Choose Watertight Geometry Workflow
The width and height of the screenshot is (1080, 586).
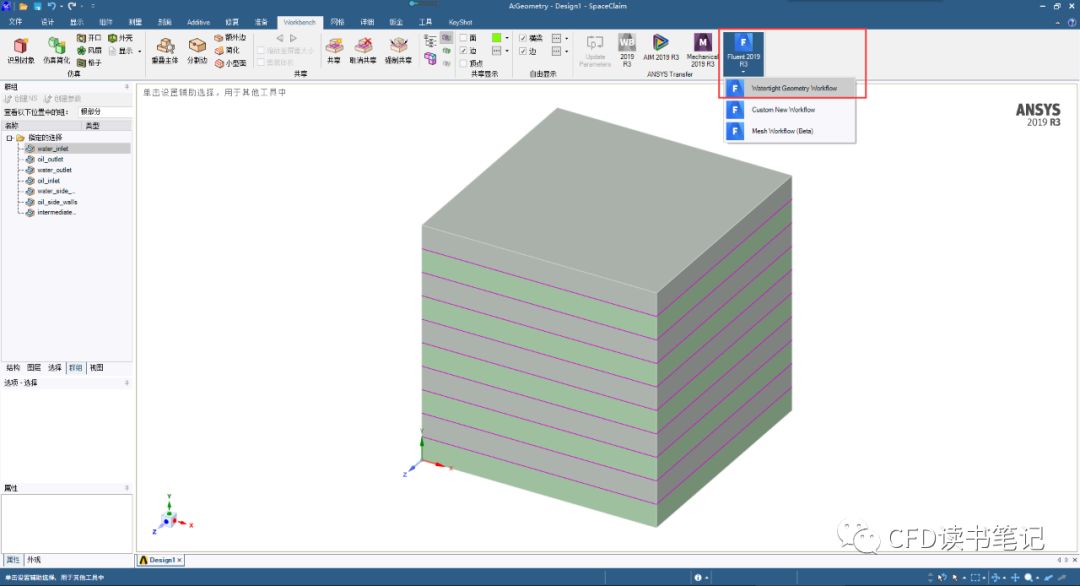click(x=789, y=88)
